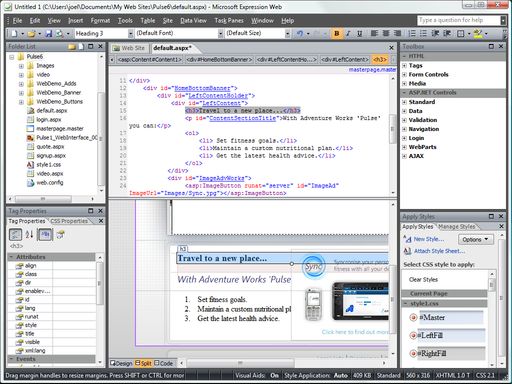
Task: Click New Page icon in Folder List
Action: [x=81, y=47]
